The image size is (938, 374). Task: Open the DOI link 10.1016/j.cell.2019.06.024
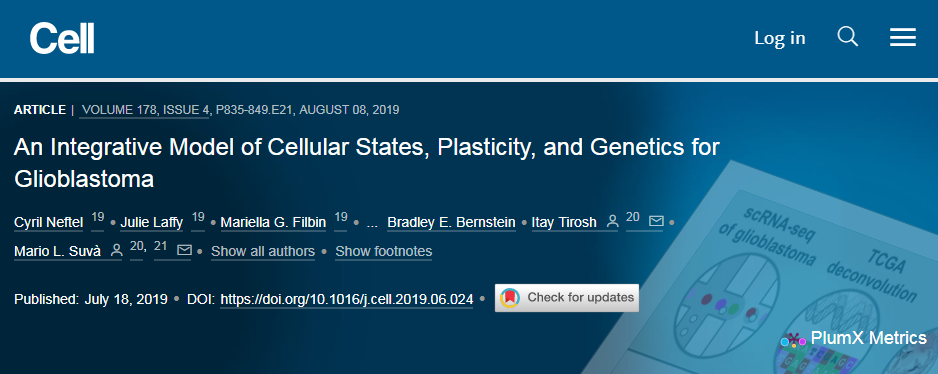click(x=347, y=299)
